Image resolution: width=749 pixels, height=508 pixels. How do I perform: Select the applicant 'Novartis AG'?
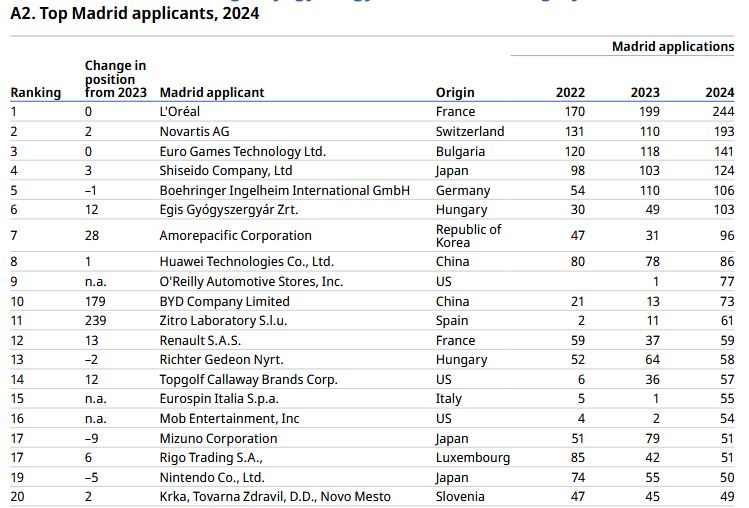(x=194, y=131)
